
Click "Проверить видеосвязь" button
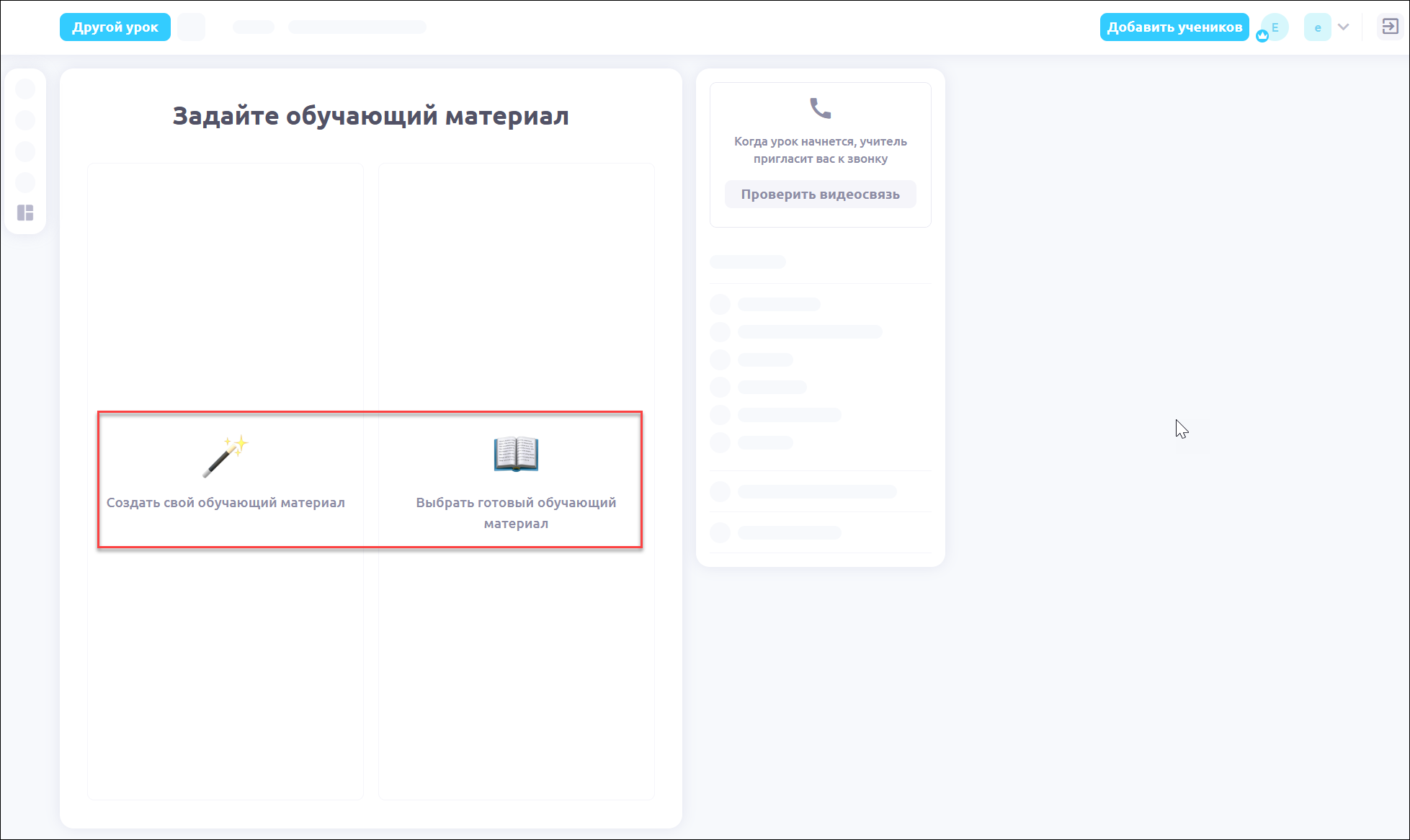pos(820,195)
